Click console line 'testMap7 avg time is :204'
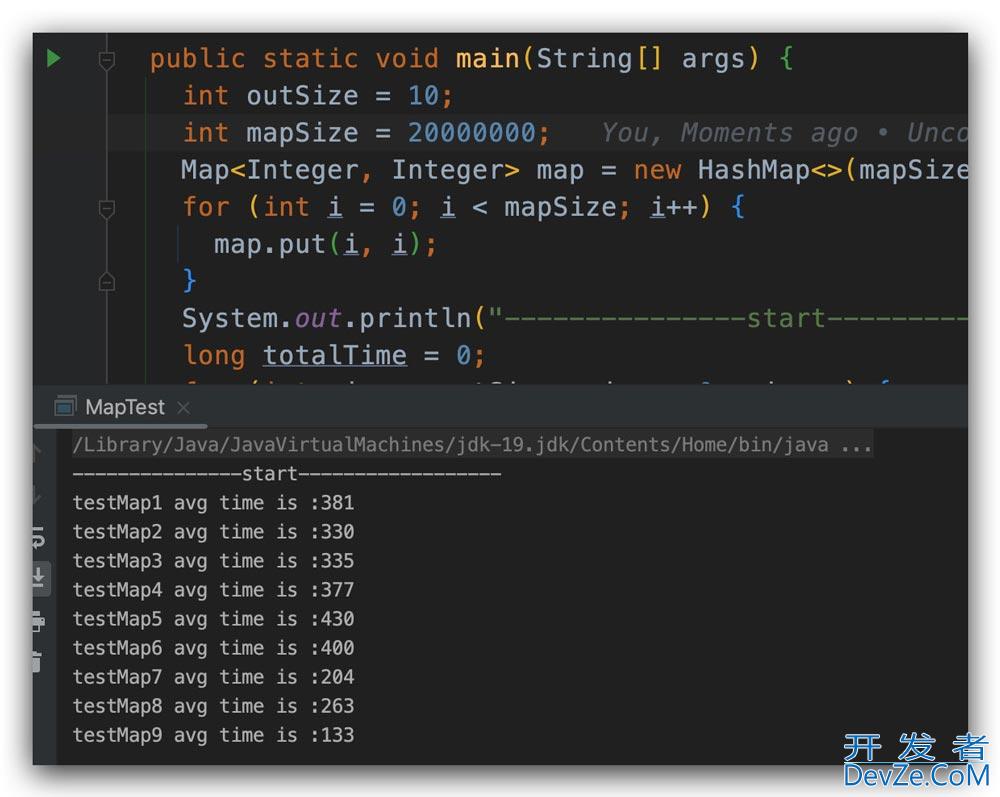The height and width of the screenshot is (797, 1000). coord(213,677)
